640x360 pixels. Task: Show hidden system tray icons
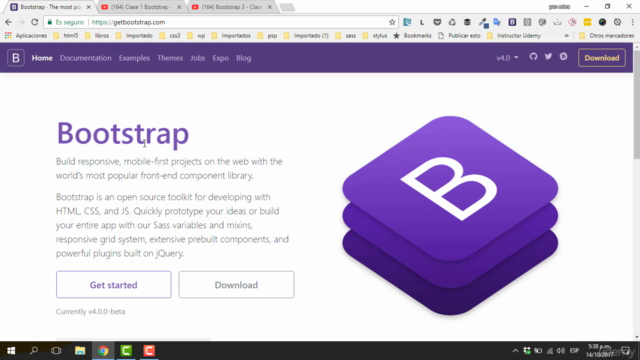coord(516,351)
